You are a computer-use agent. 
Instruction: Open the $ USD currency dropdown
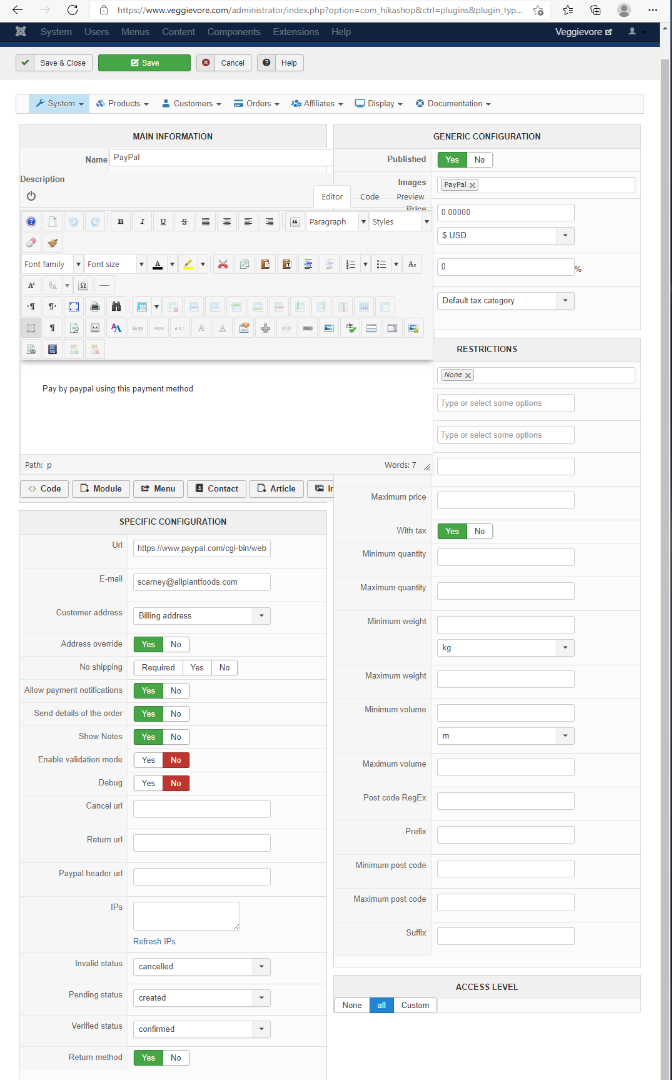pyautogui.click(x=505, y=236)
